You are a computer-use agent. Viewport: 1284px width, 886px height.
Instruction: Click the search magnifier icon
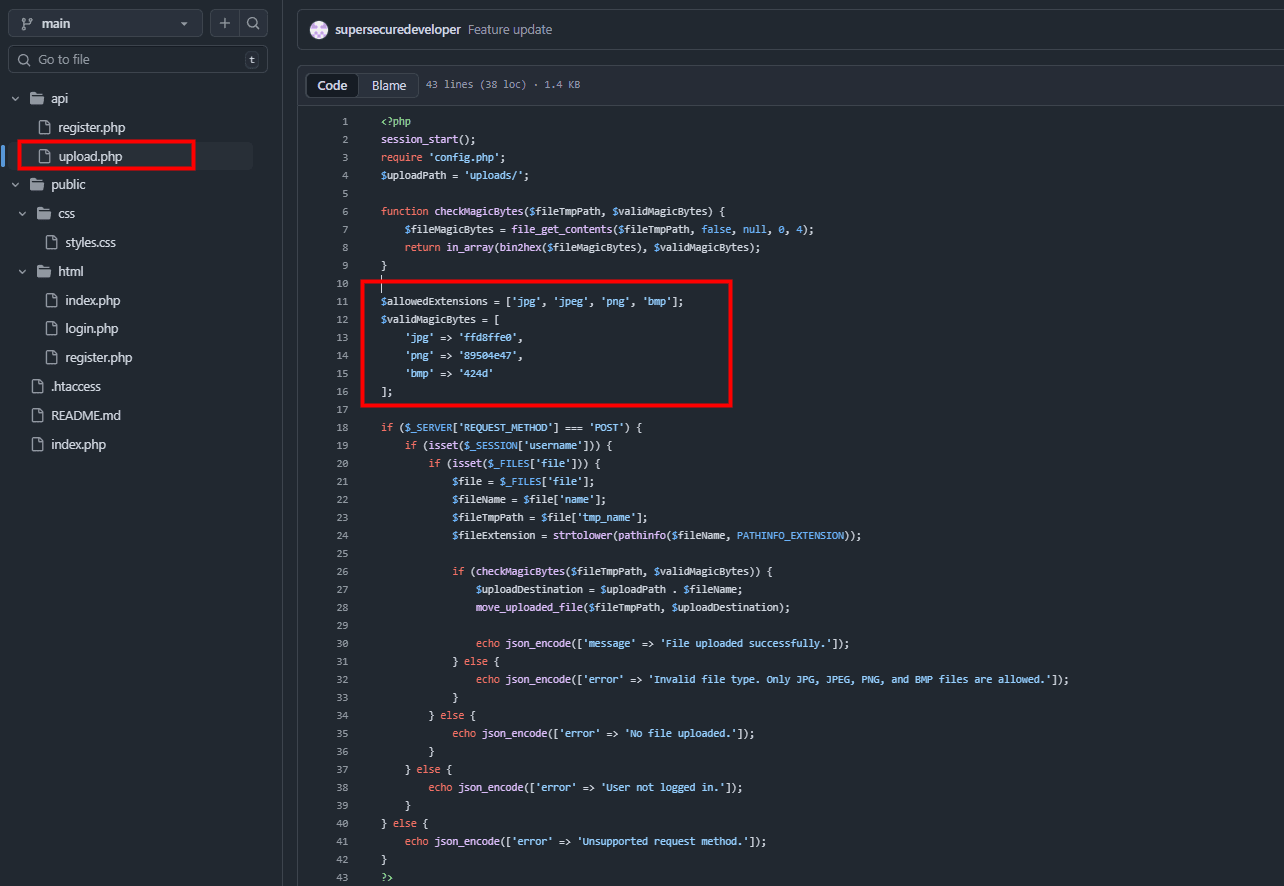point(254,23)
